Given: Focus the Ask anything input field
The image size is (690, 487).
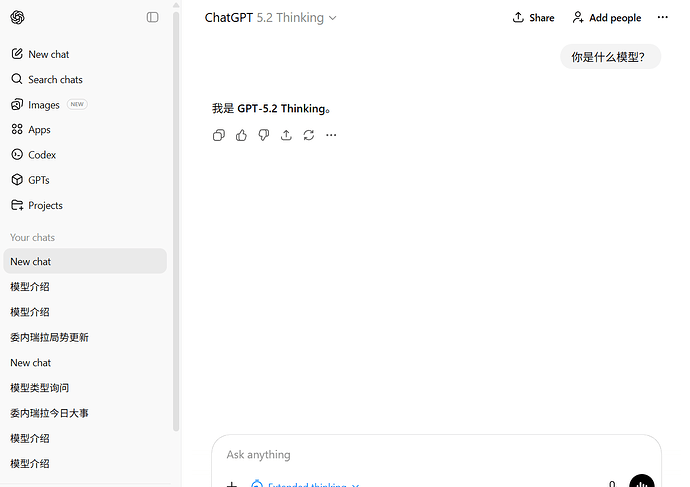Looking at the screenshot, I should (436, 454).
